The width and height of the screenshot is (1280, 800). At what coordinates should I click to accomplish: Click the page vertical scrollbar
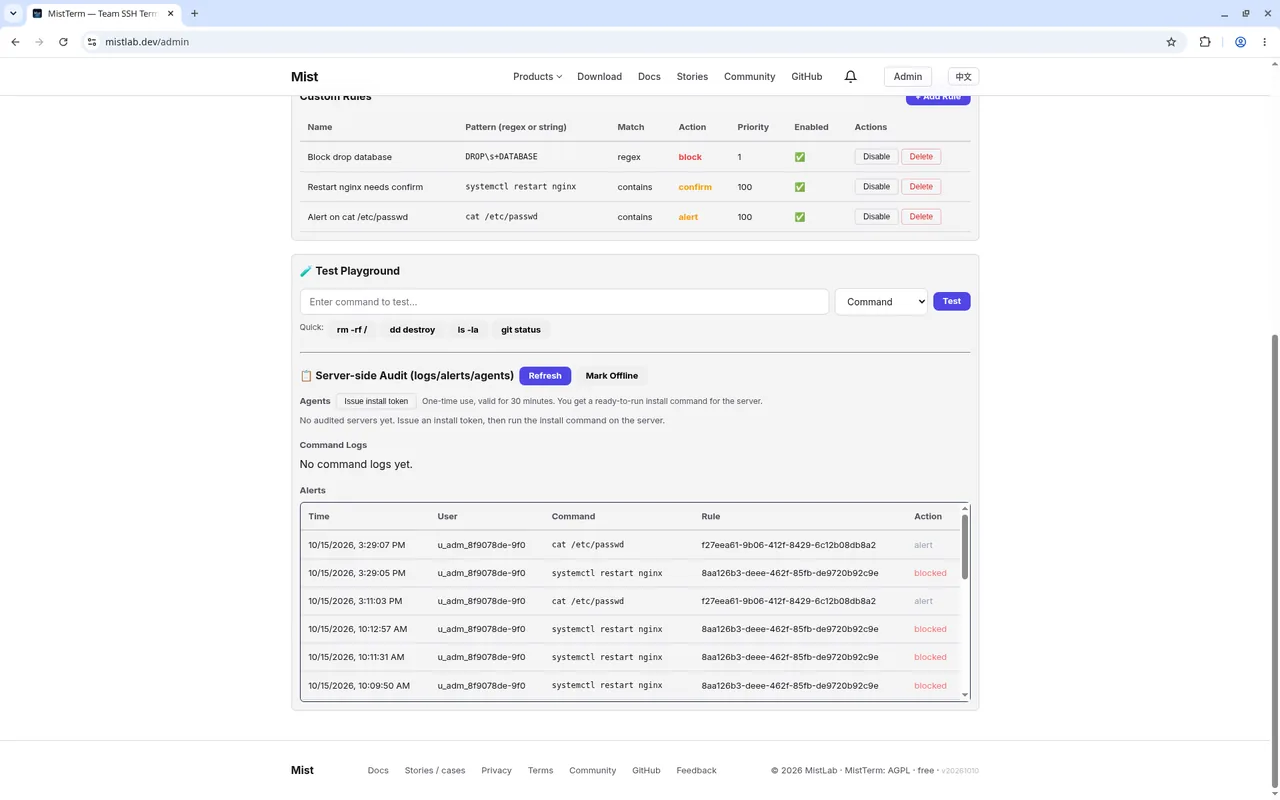pyautogui.click(x=1274, y=560)
